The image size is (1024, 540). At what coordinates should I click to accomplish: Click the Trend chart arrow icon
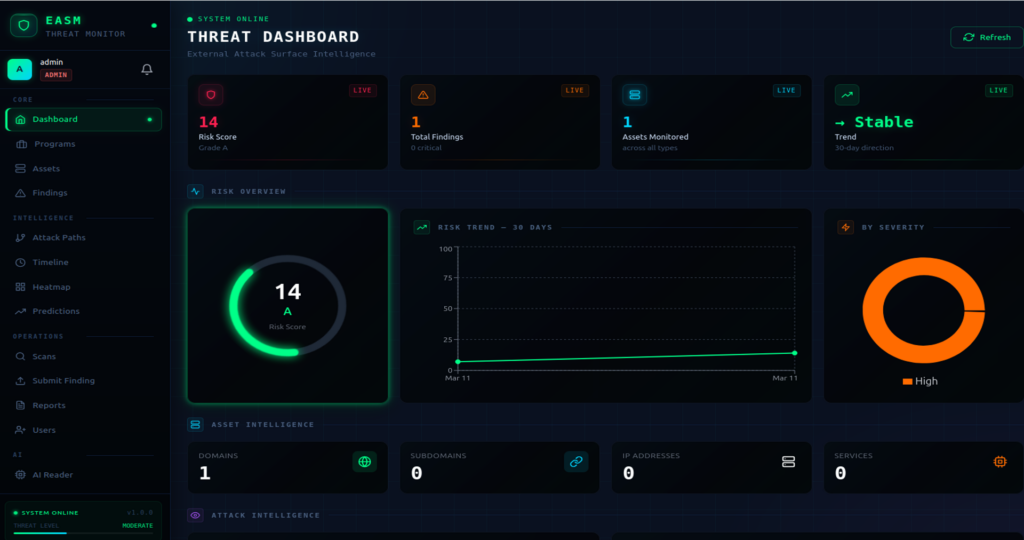click(x=847, y=95)
